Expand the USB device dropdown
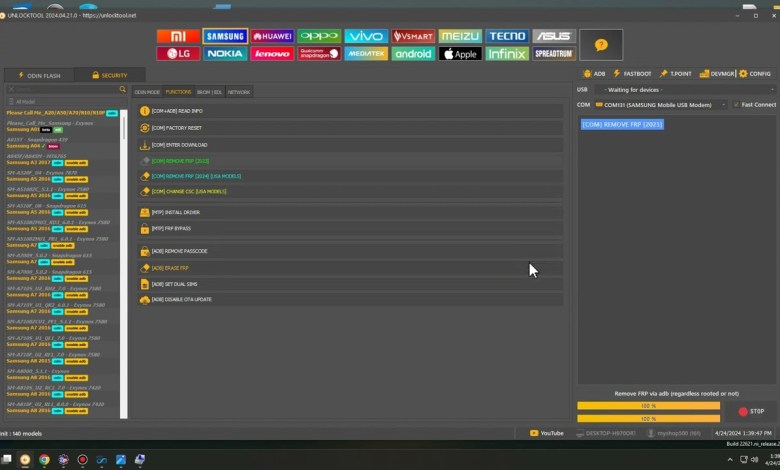780x470 pixels. pos(685,90)
